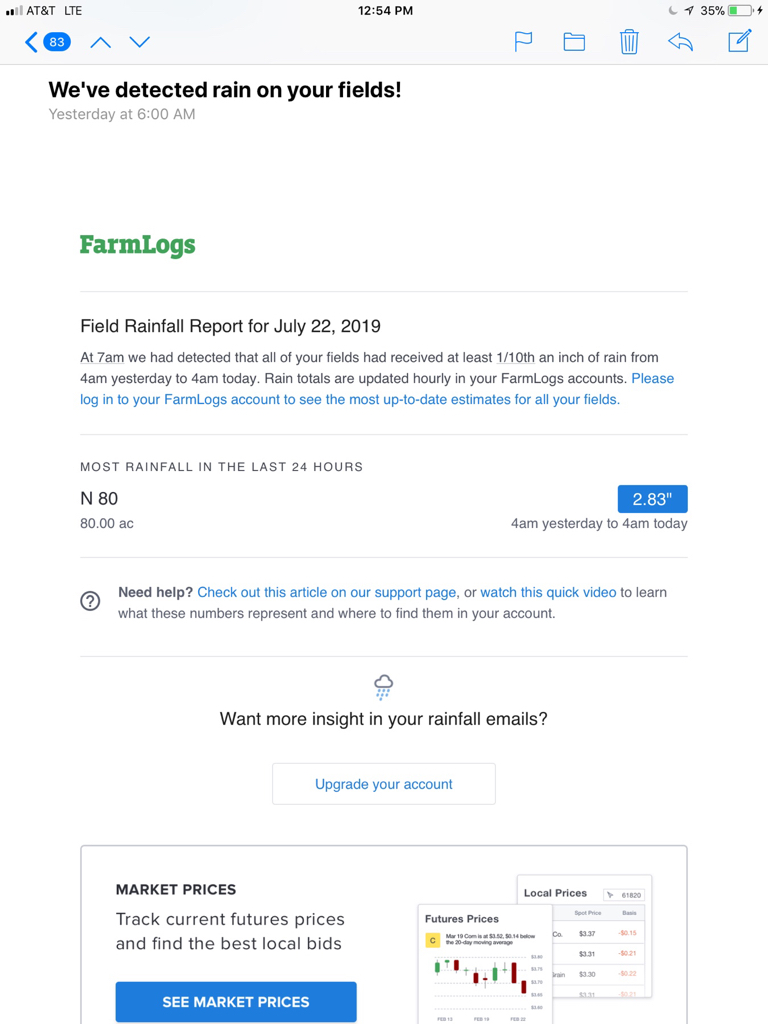The height and width of the screenshot is (1024, 768).
Task: Reply using the reply arrow icon
Action: click(680, 42)
